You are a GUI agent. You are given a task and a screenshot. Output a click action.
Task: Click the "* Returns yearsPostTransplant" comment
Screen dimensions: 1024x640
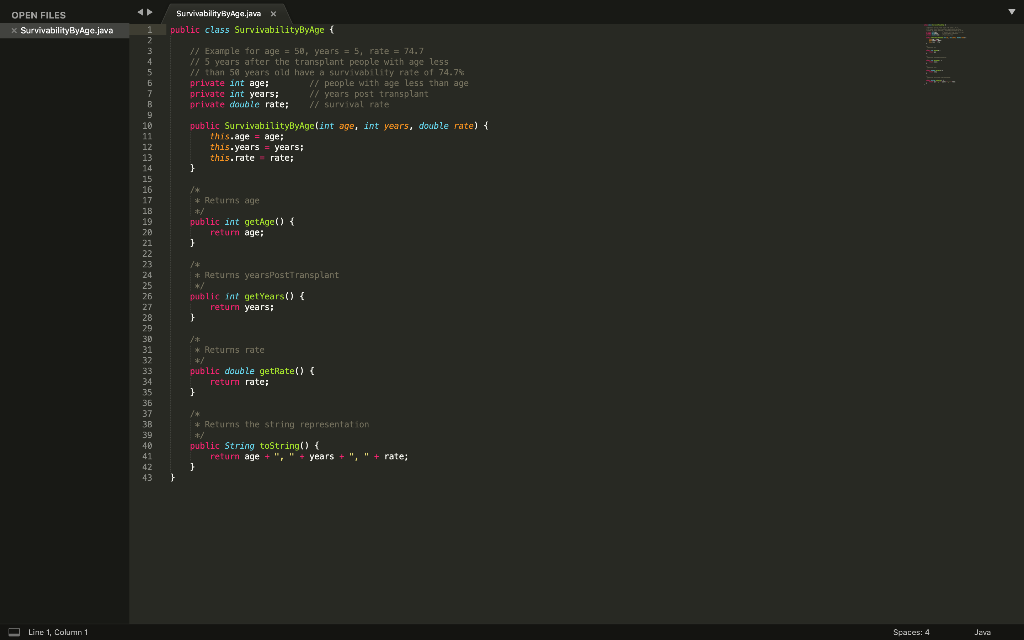coord(266,275)
